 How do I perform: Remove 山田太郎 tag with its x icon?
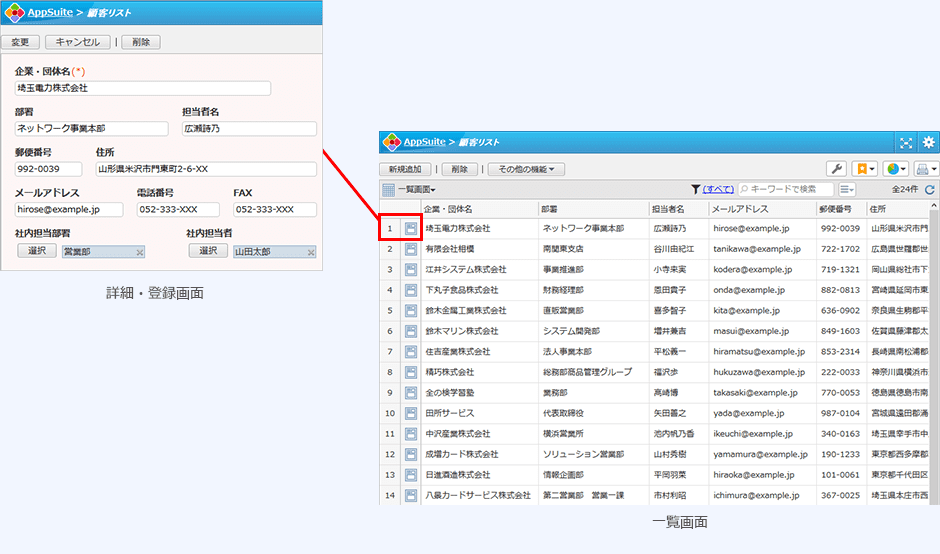[x=311, y=252]
